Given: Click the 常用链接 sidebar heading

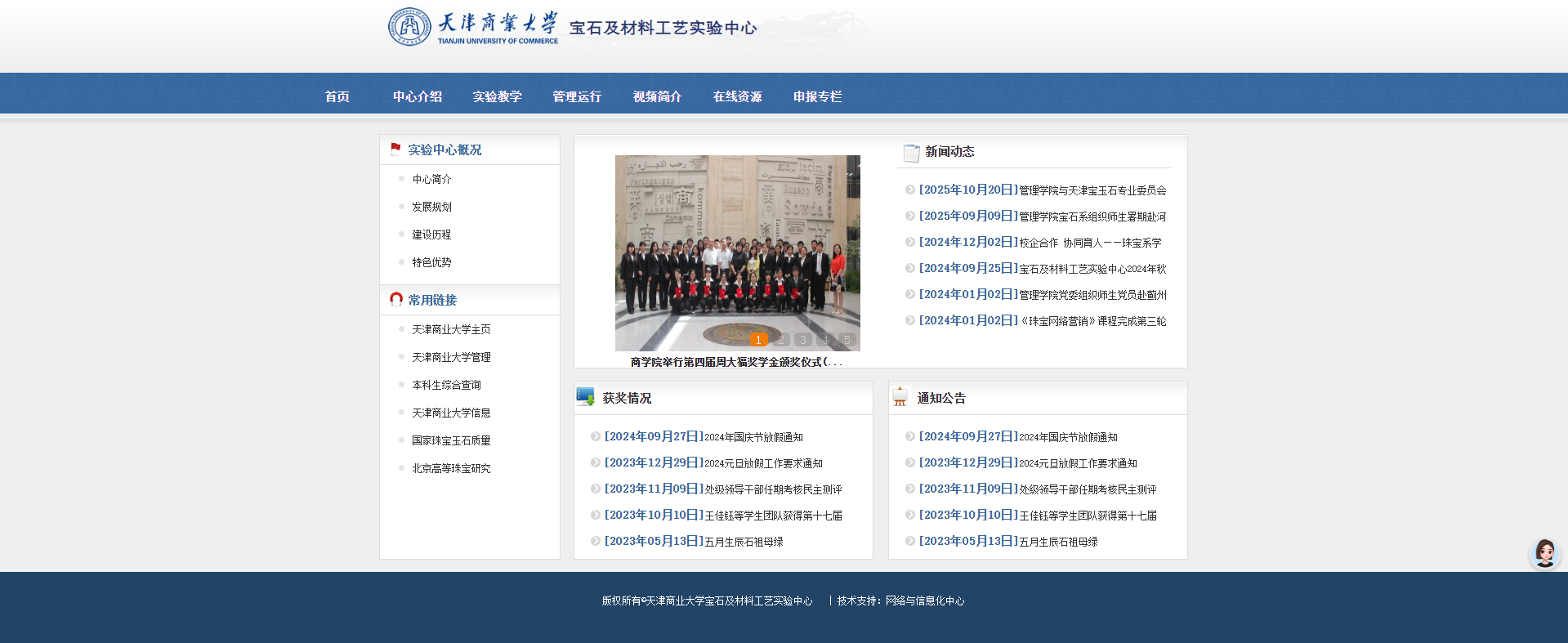Looking at the screenshot, I should [x=432, y=300].
